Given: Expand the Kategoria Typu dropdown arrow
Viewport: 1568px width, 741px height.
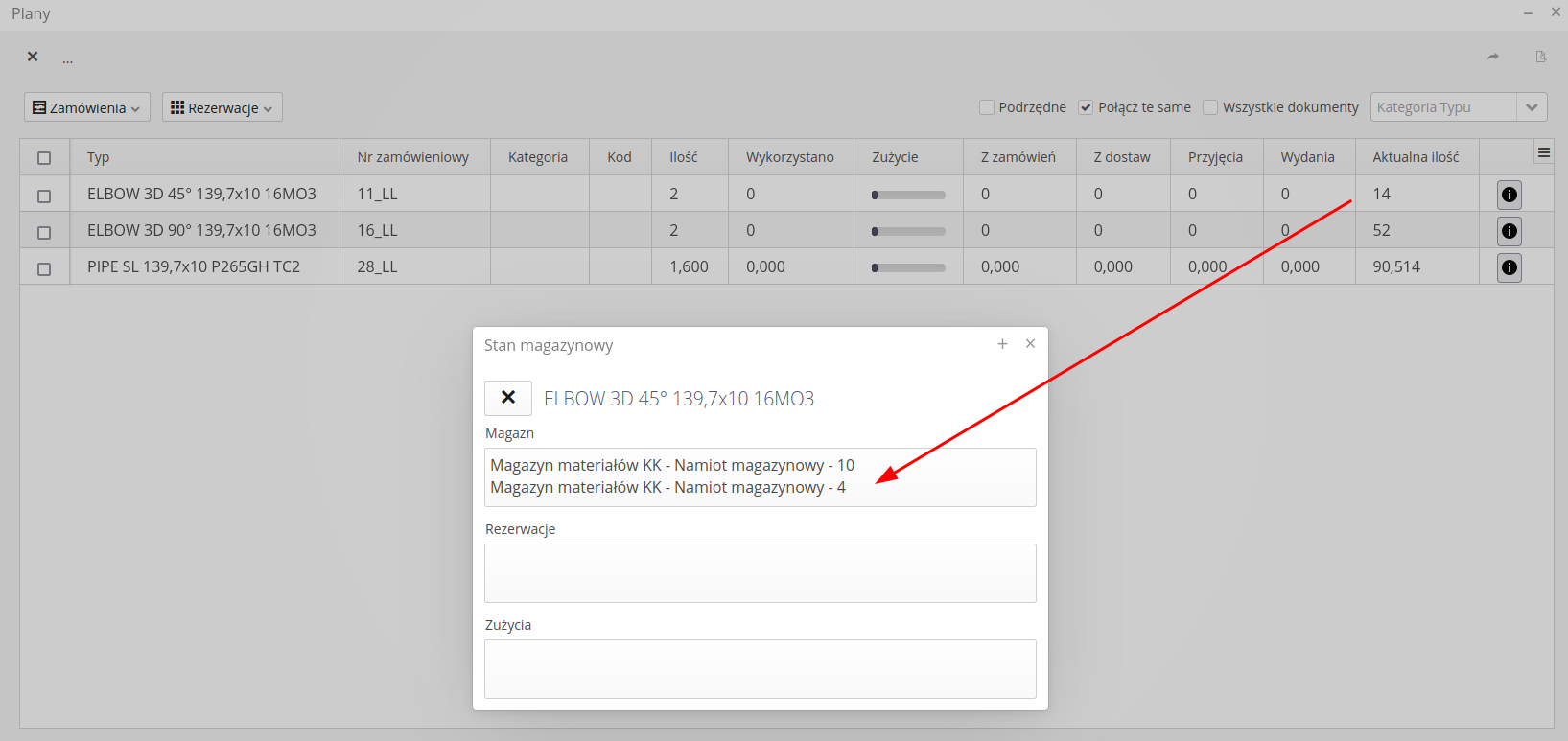Looking at the screenshot, I should coord(1531,107).
